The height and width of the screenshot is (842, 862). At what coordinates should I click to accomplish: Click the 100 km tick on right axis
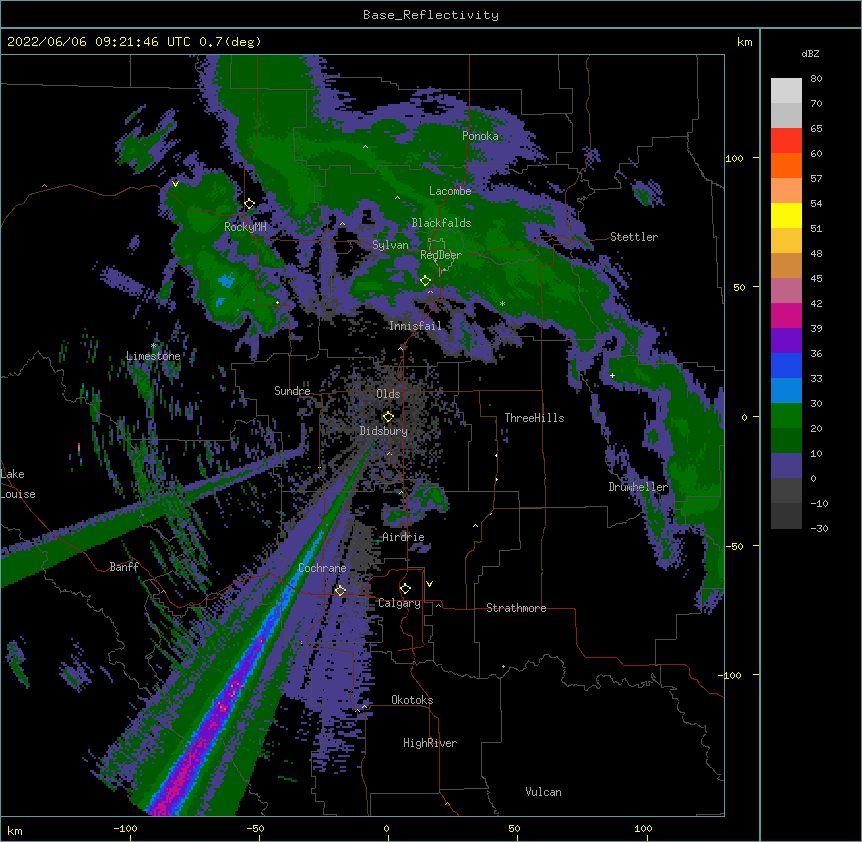(735, 158)
